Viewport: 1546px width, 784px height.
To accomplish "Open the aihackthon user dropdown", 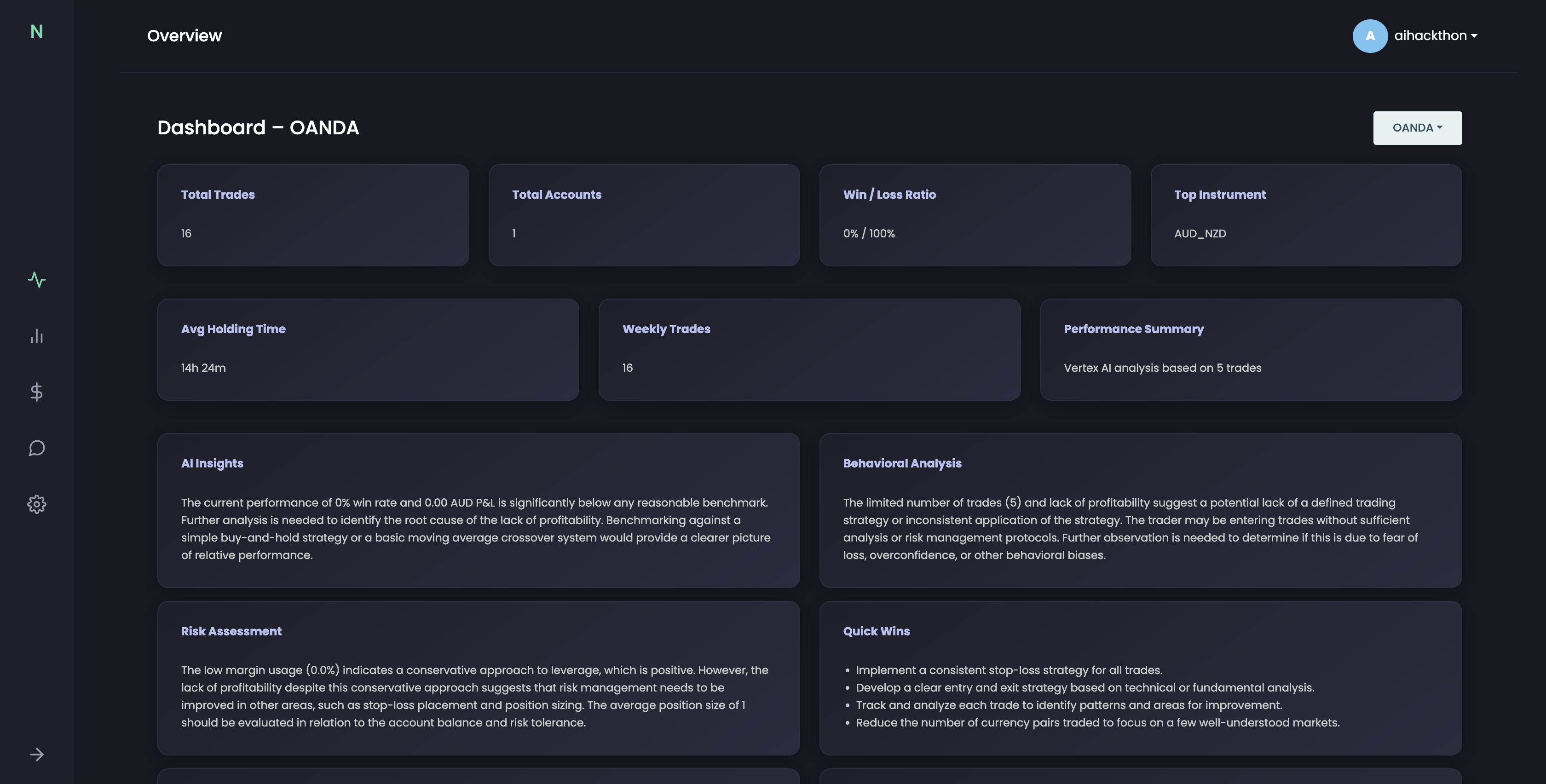I will [1435, 36].
